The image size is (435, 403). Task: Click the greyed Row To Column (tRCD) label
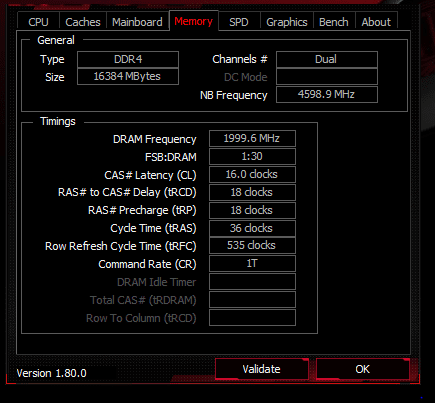(141, 318)
